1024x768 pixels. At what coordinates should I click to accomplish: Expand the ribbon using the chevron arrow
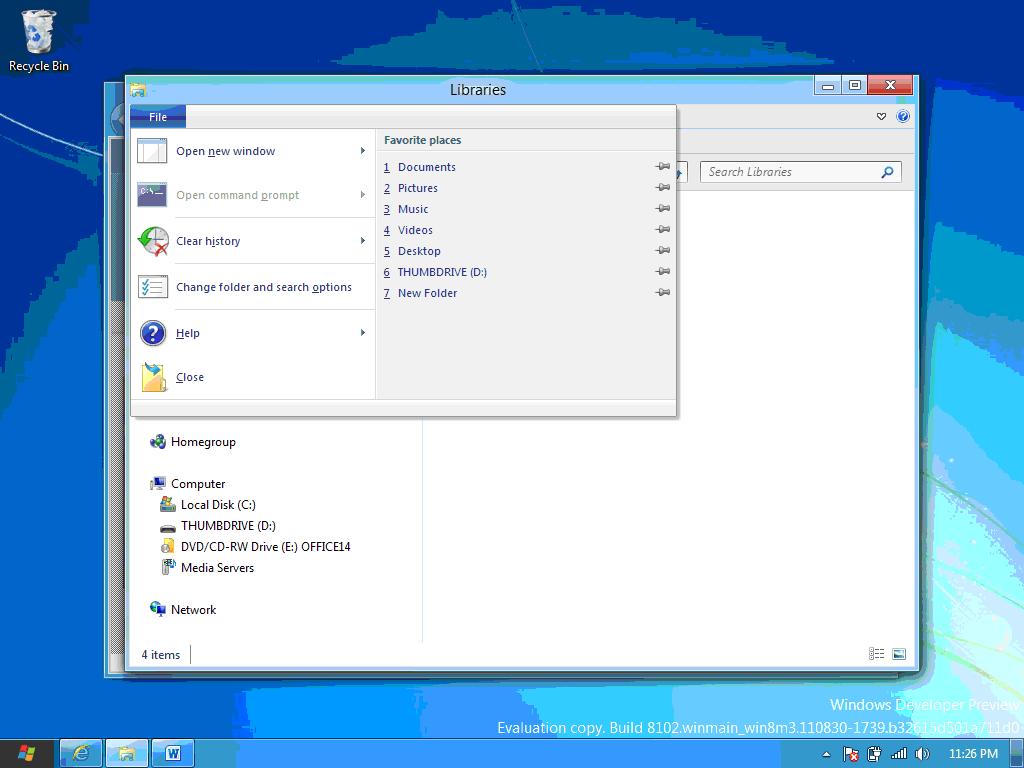pos(880,116)
